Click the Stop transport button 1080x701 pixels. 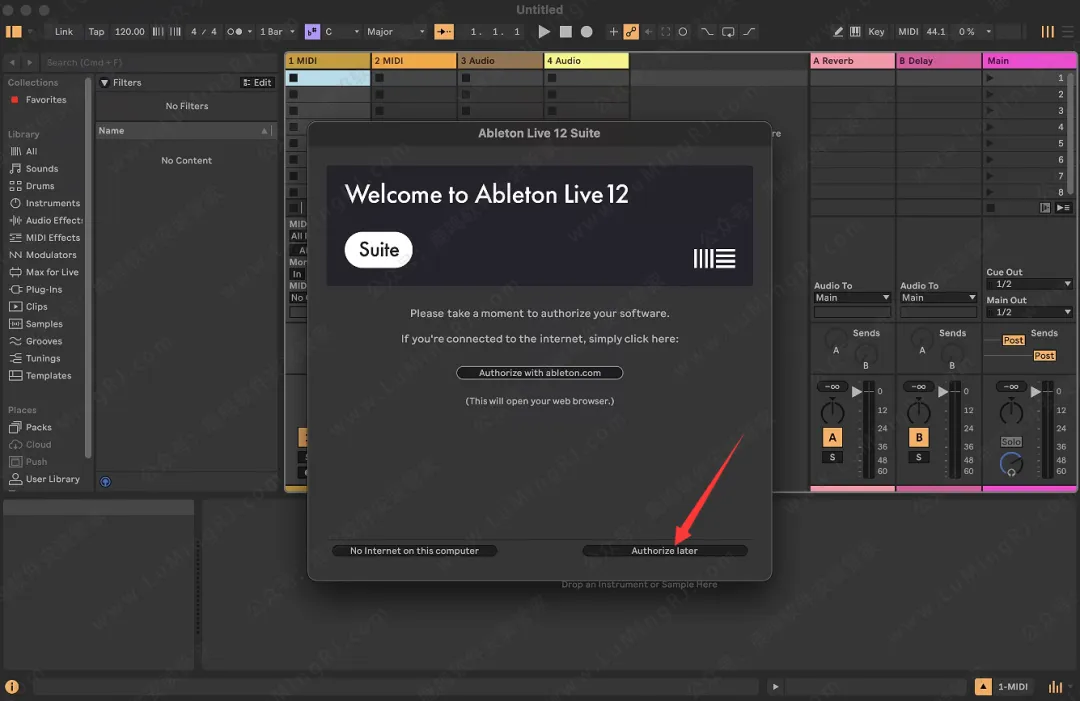[x=566, y=32]
